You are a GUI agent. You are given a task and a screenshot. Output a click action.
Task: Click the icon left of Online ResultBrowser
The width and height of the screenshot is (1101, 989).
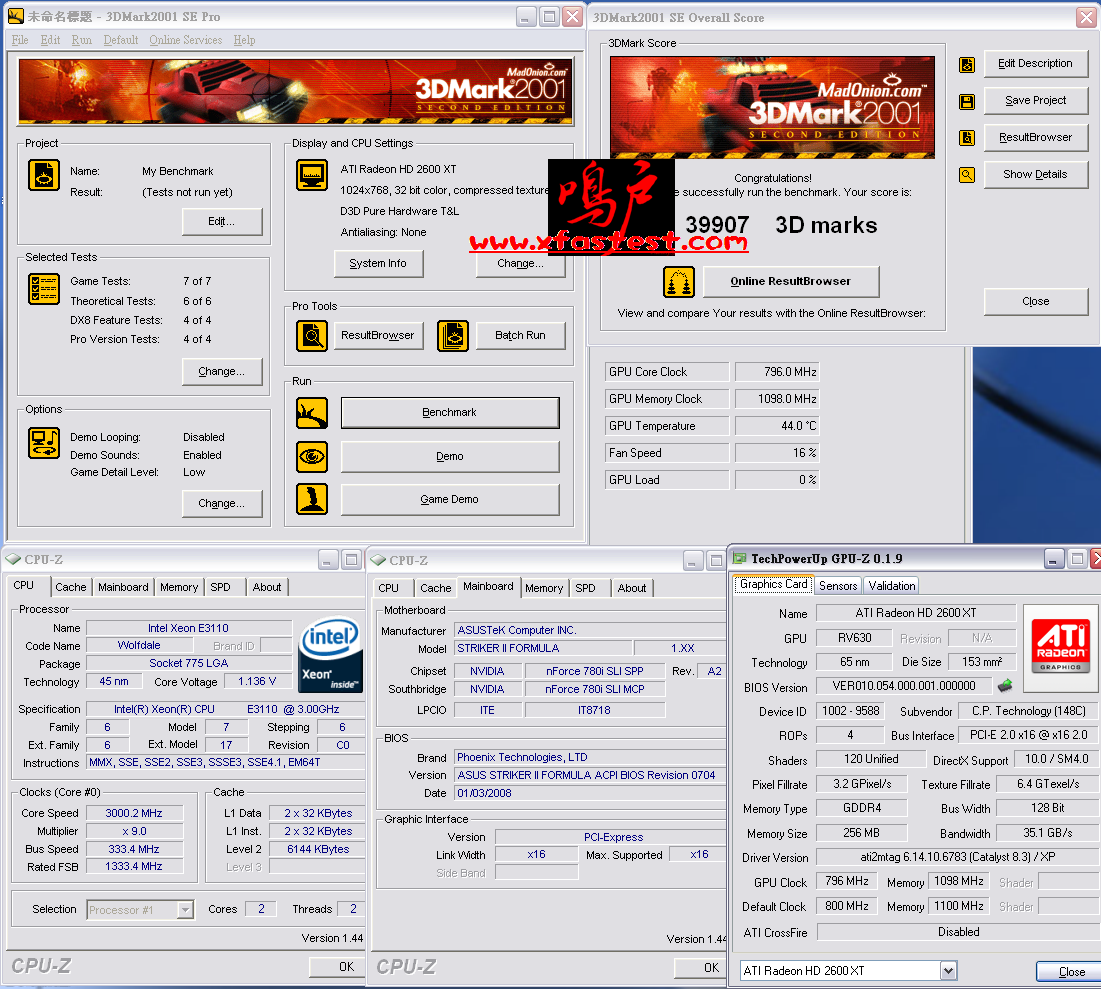[x=679, y=282]
